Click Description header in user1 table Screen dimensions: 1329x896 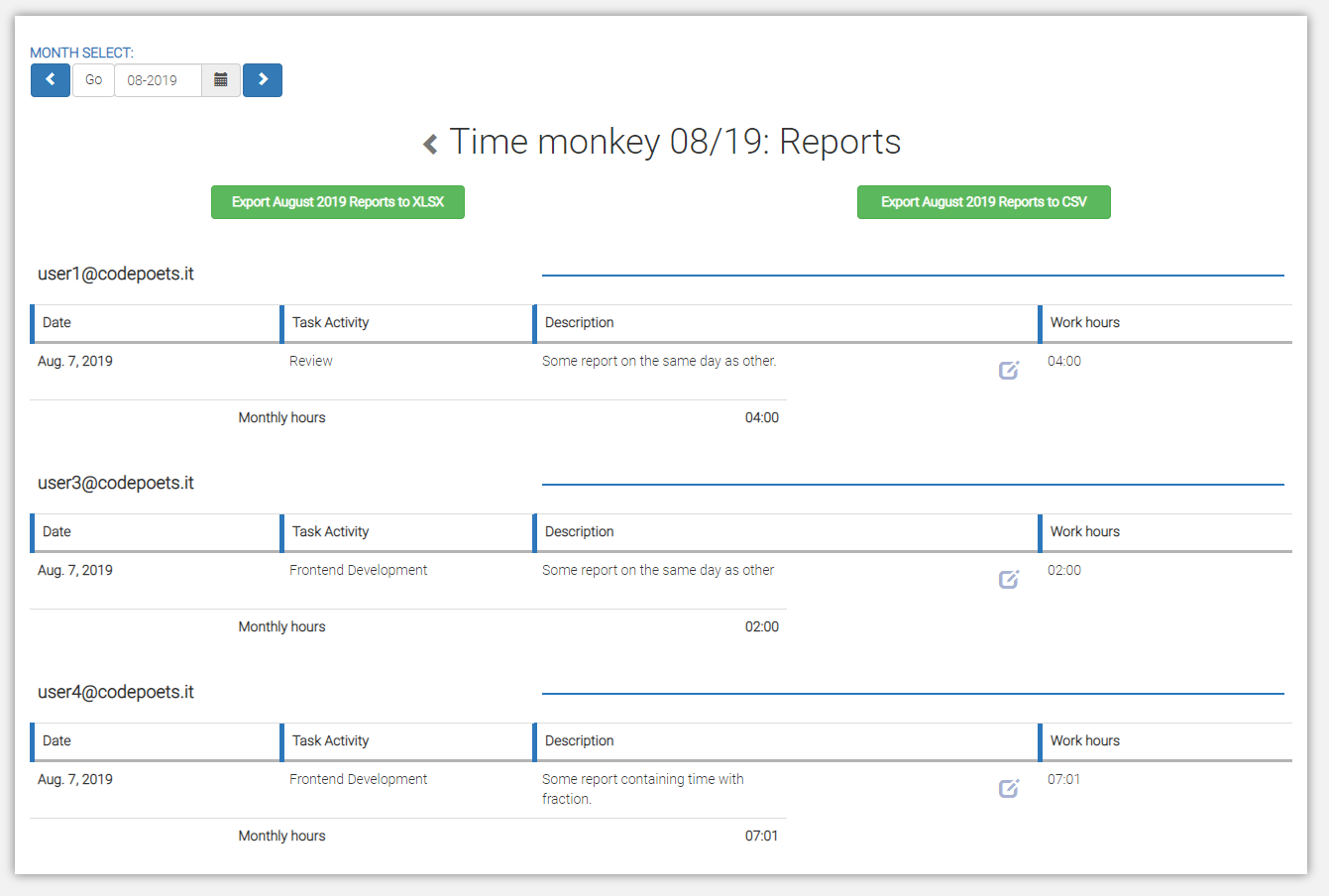[x=786, y=323]
